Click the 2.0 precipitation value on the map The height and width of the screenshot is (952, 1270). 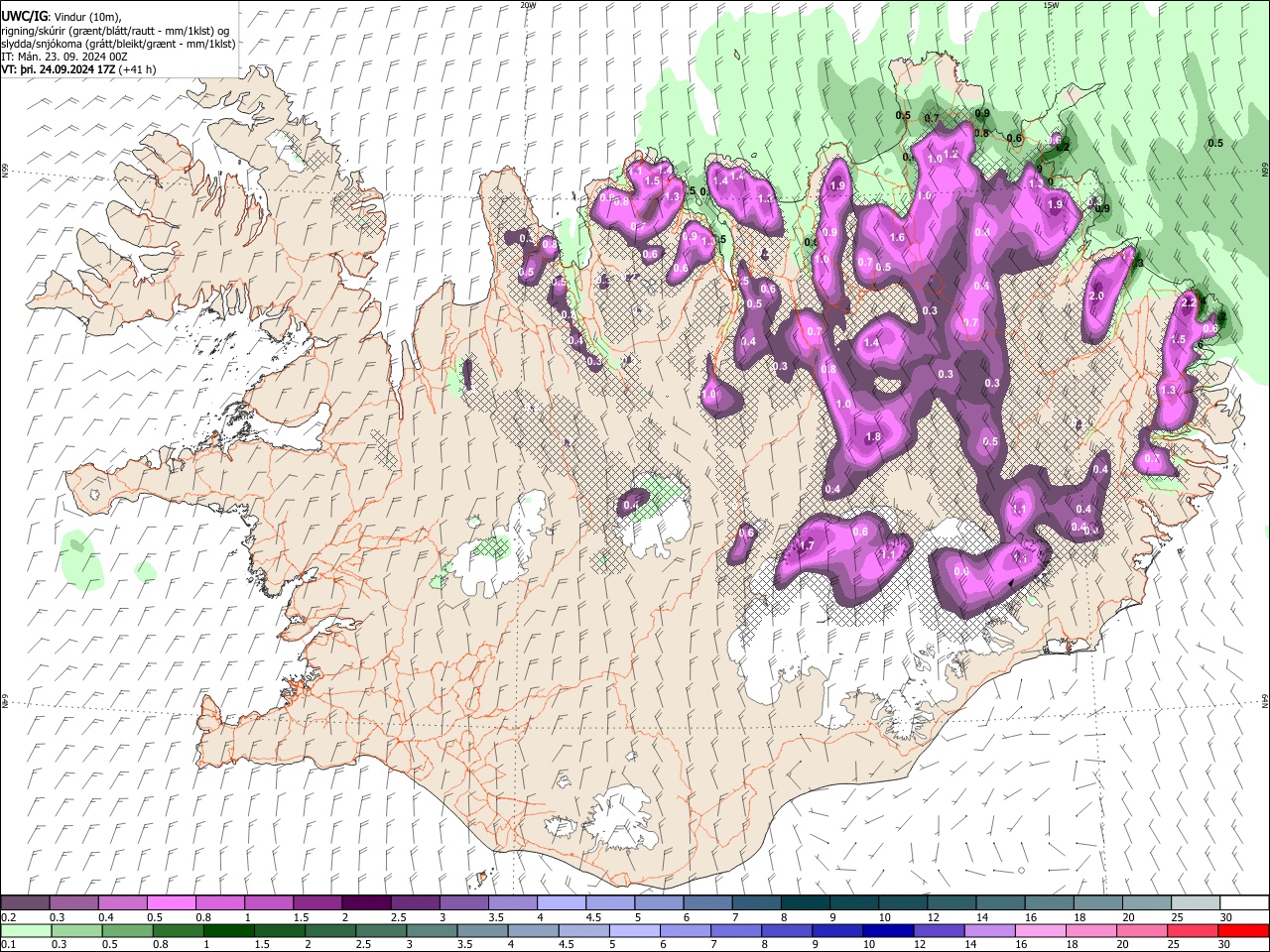pos(1096,296)
